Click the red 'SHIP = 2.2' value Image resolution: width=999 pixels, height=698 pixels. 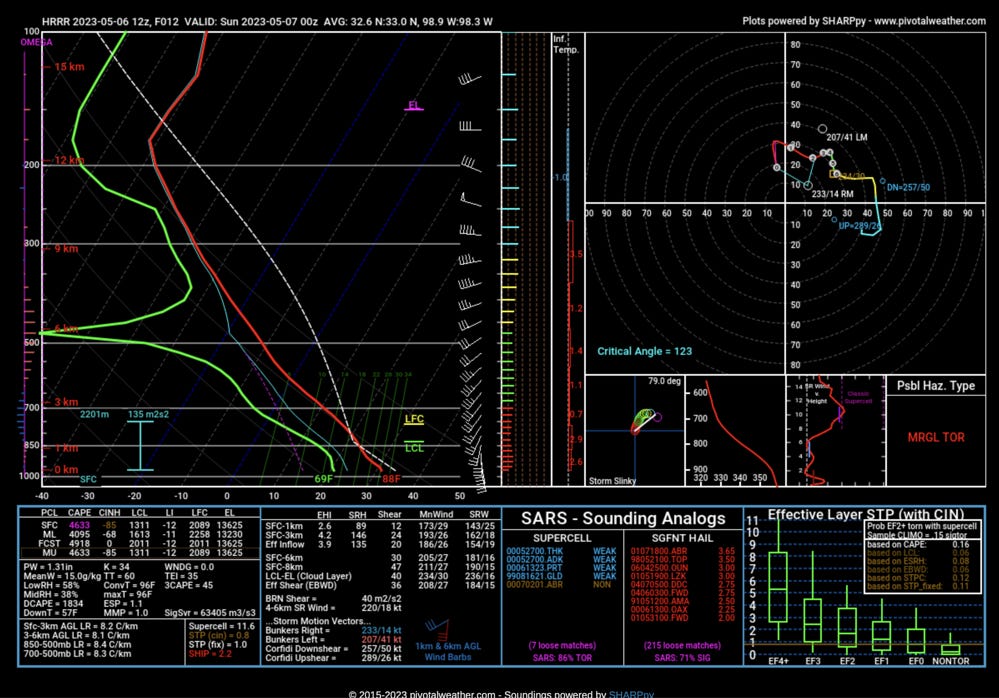209,653
